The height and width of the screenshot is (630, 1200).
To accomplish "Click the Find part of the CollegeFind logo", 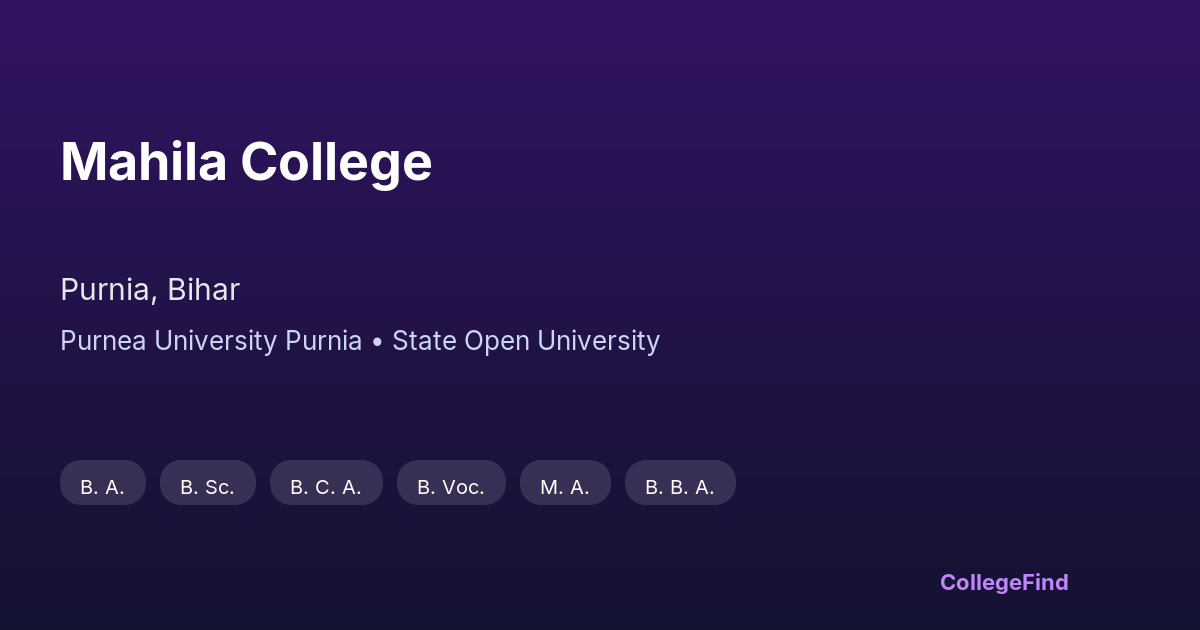I will pyautogui.click(x=1047, y=582).
